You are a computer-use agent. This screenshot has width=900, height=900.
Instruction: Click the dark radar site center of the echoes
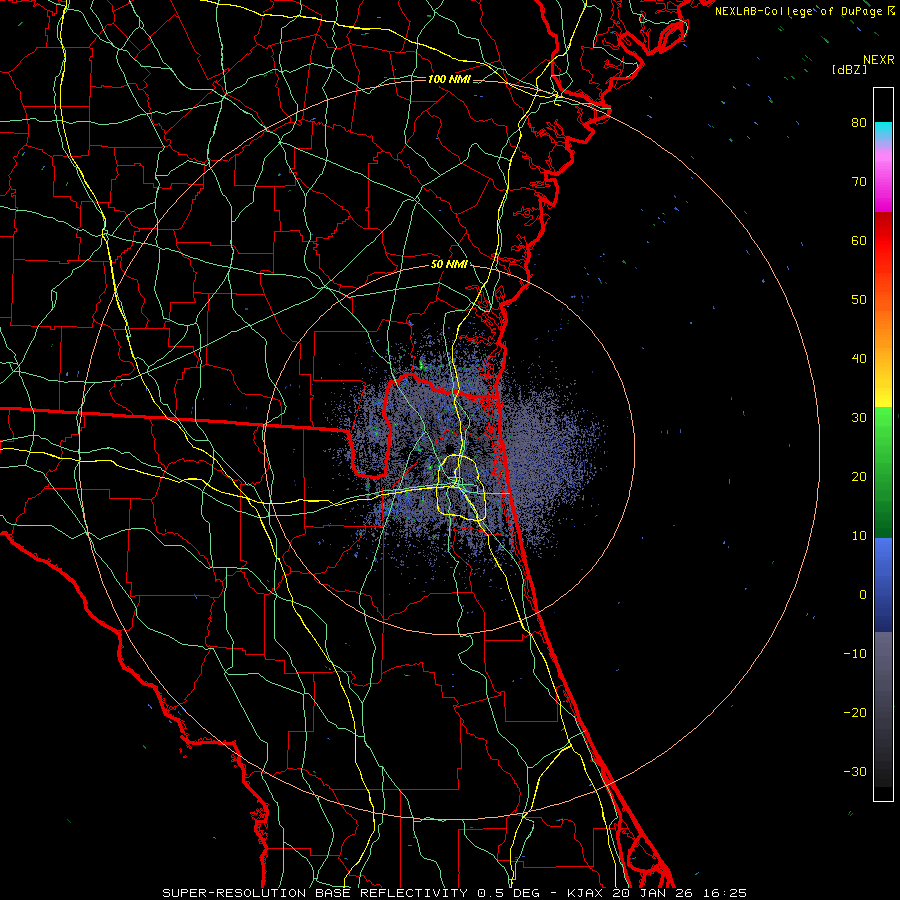pyautogui.click(x=450, y=449)
